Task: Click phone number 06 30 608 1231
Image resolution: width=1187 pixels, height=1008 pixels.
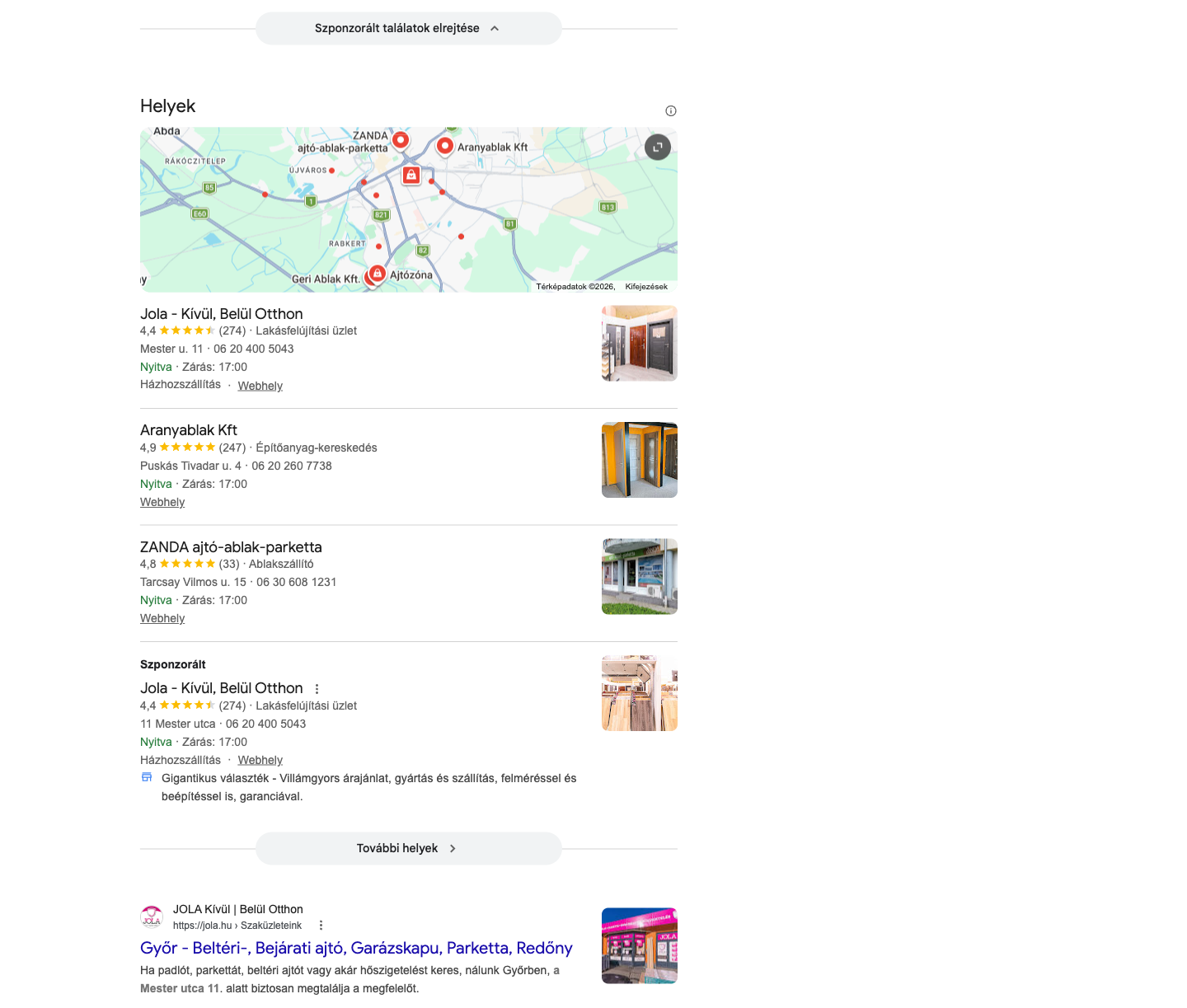Action: (297, 582)
